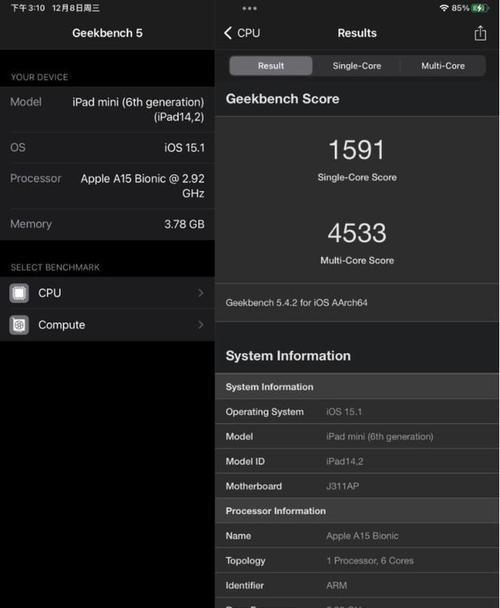Tap the Identifier ARM row

coord(357,586)
